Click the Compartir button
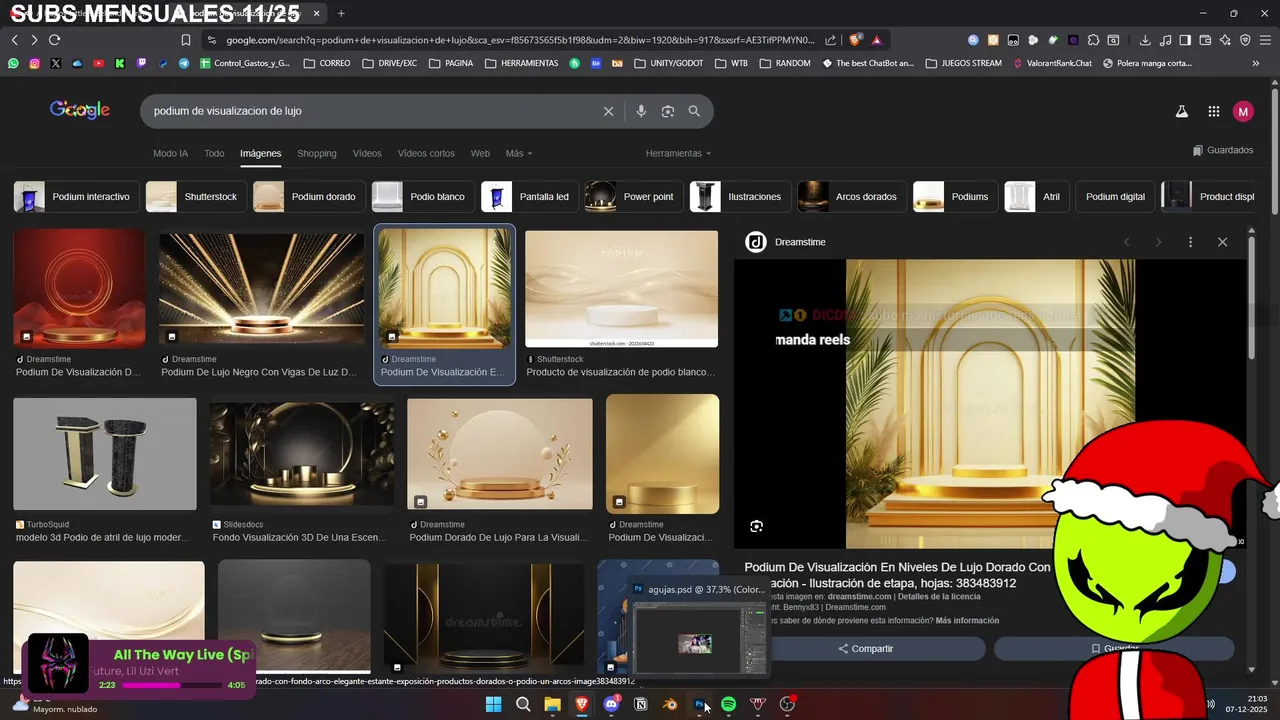Viewport: 1280px width, 720px height. coord(864,649)
